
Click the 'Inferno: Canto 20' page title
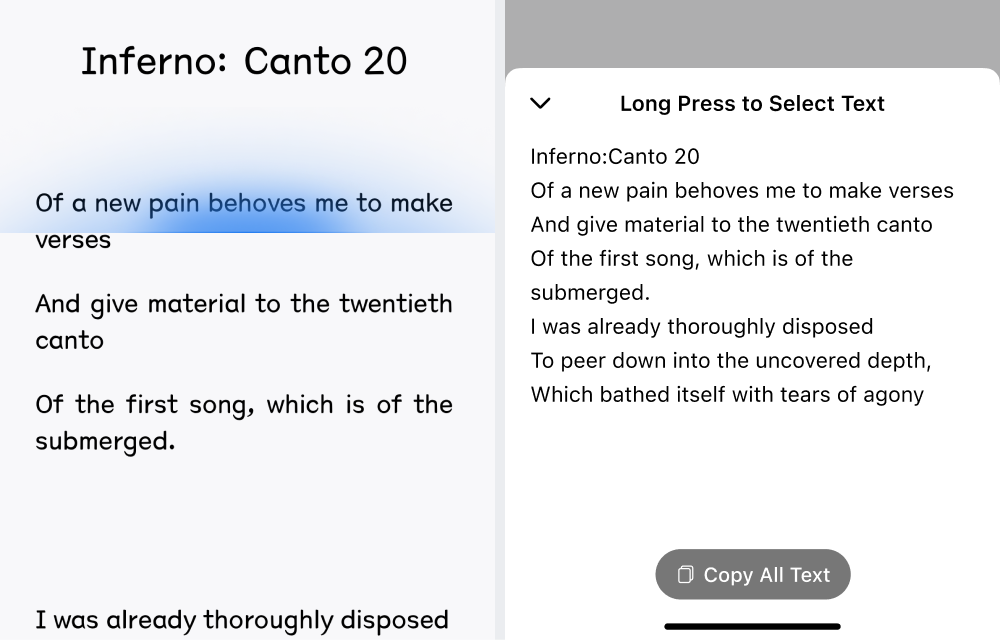tap(244, 61)
